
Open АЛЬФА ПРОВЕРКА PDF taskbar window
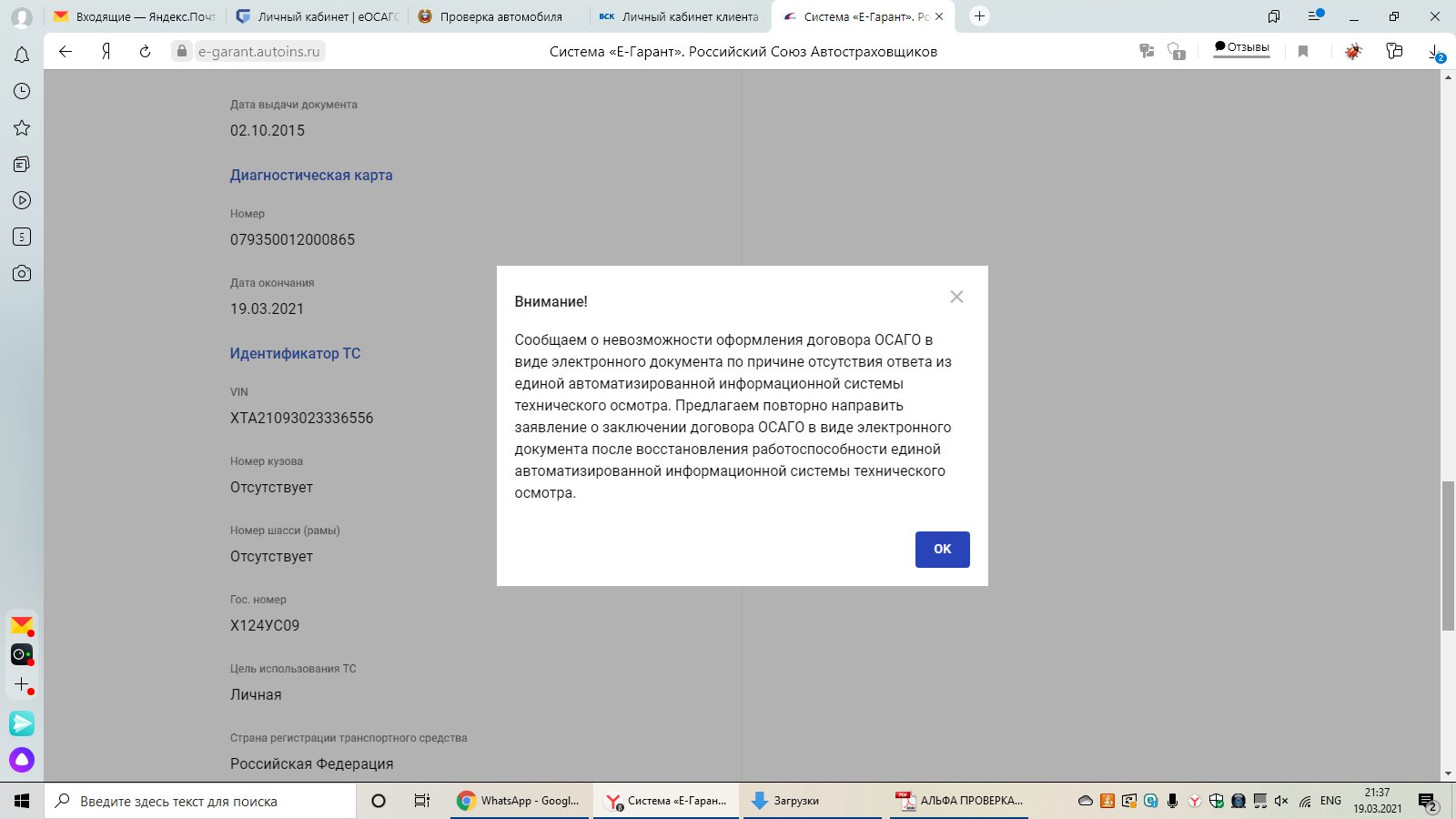tap(959, 801)
